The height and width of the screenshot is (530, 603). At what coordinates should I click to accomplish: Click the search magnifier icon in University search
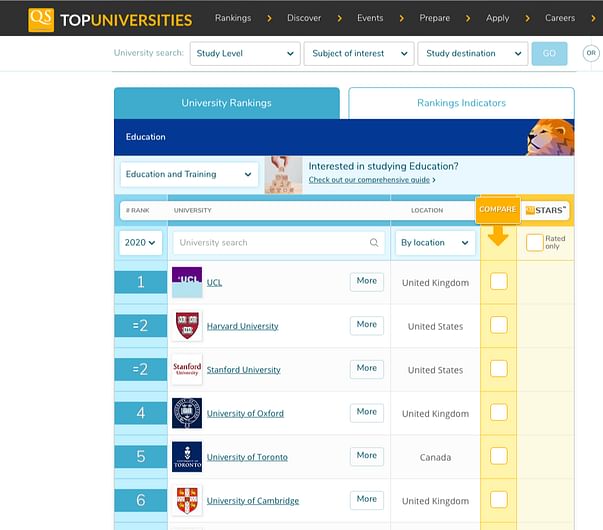pos(374,243)
